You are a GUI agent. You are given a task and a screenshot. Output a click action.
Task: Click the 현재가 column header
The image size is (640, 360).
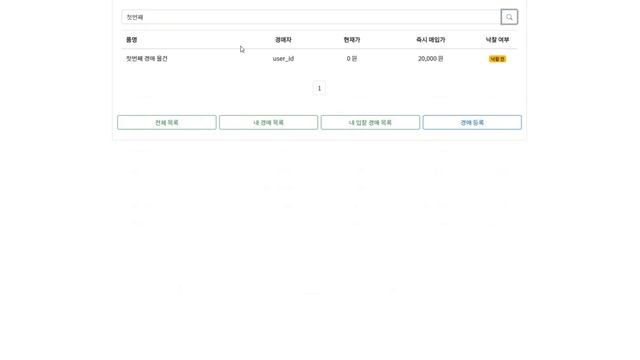pyautogui.click(x=351, y=40)
